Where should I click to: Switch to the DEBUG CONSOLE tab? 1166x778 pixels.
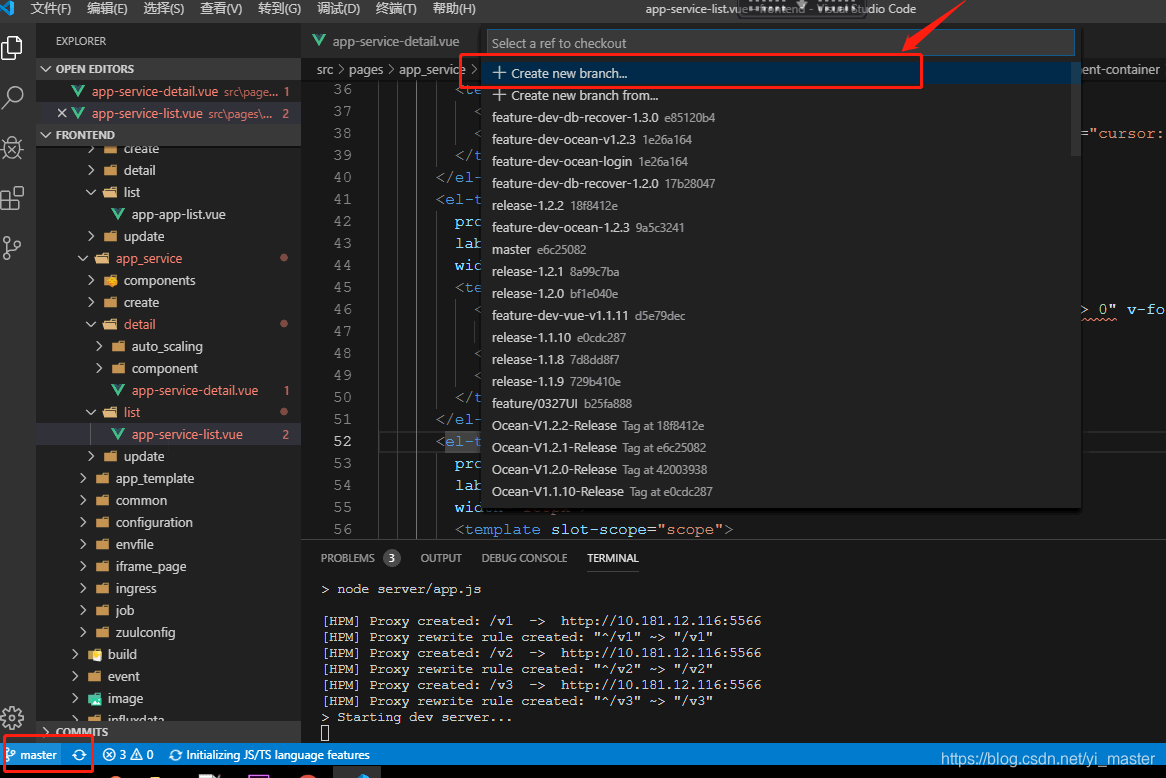tap(524, 558)
